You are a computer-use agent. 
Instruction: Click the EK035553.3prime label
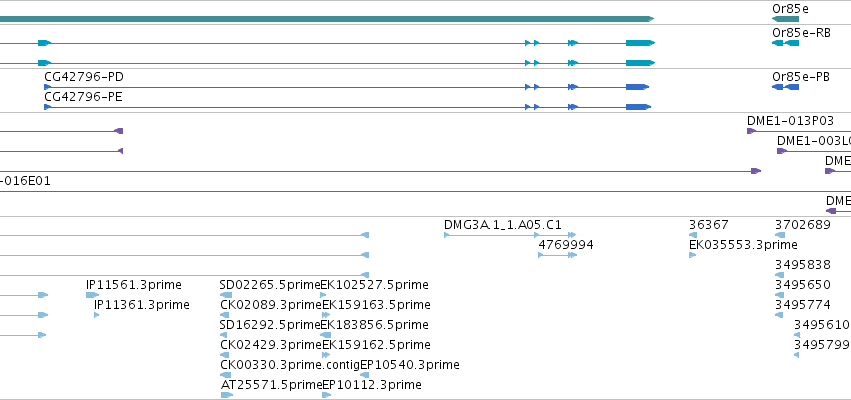pyautogui.click(x=744, y=245)
